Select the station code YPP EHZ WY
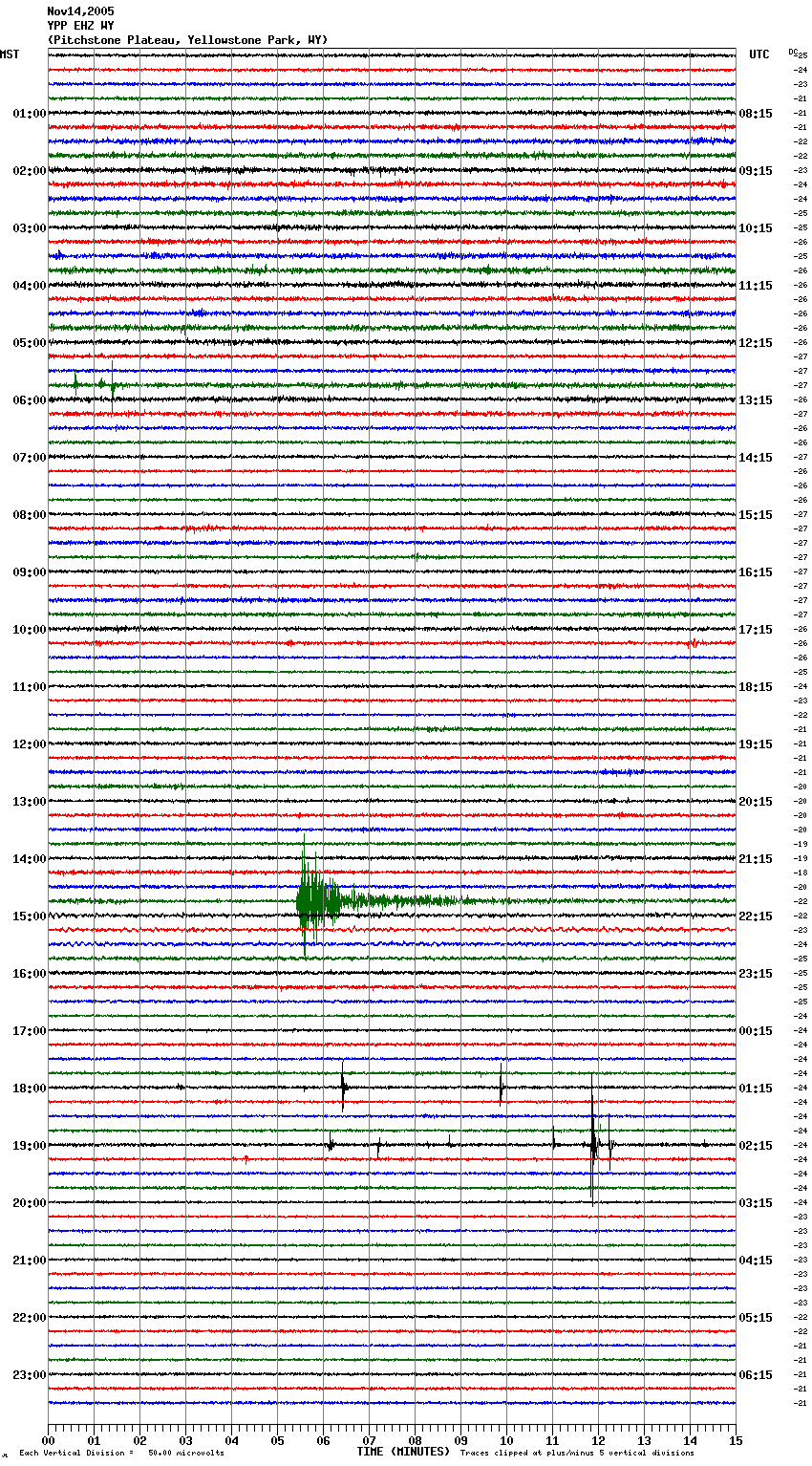812x1466 pixels. [x=80, y=26]
